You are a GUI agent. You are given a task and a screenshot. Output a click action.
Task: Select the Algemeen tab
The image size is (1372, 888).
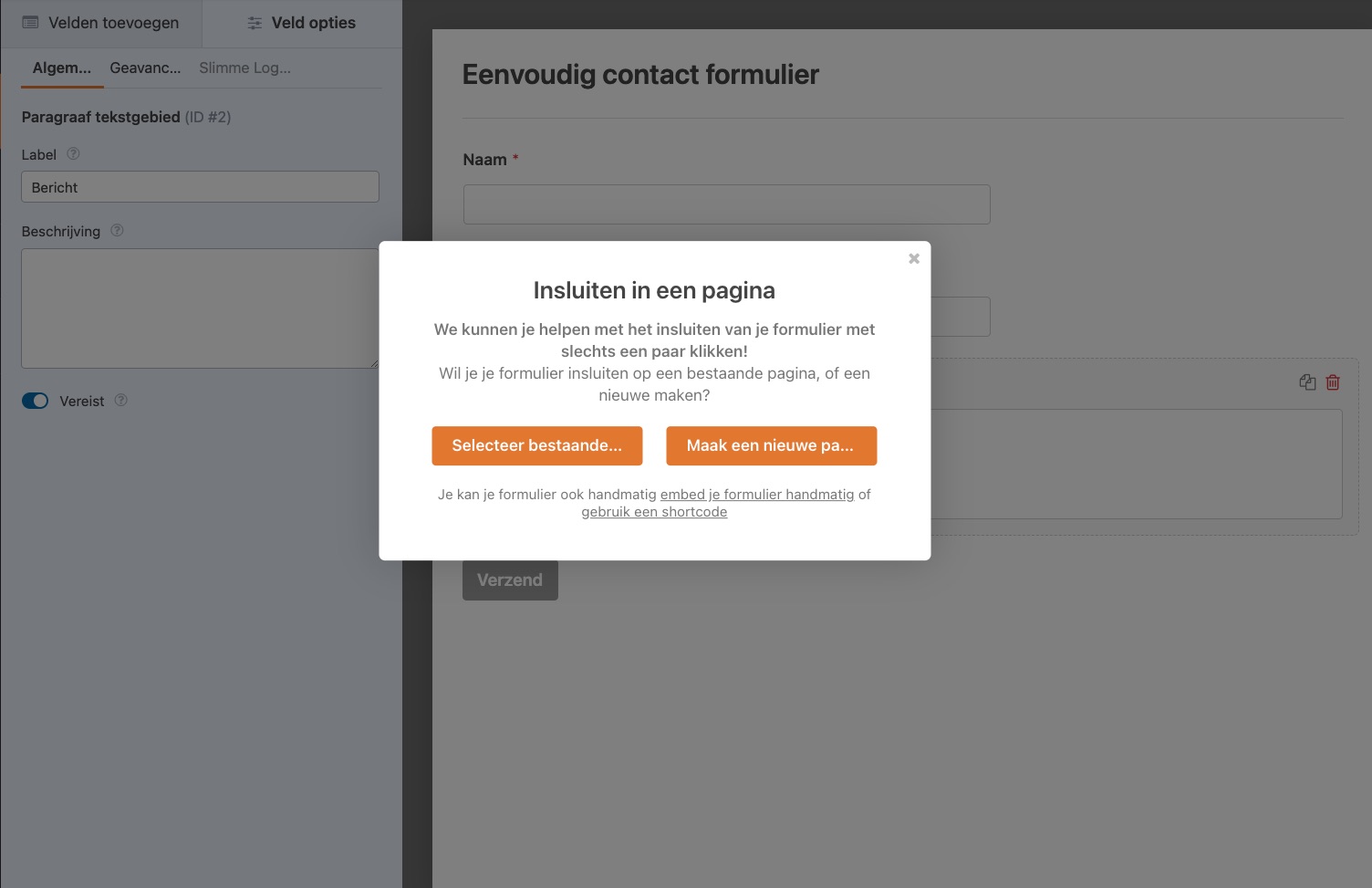click(61, 68)
